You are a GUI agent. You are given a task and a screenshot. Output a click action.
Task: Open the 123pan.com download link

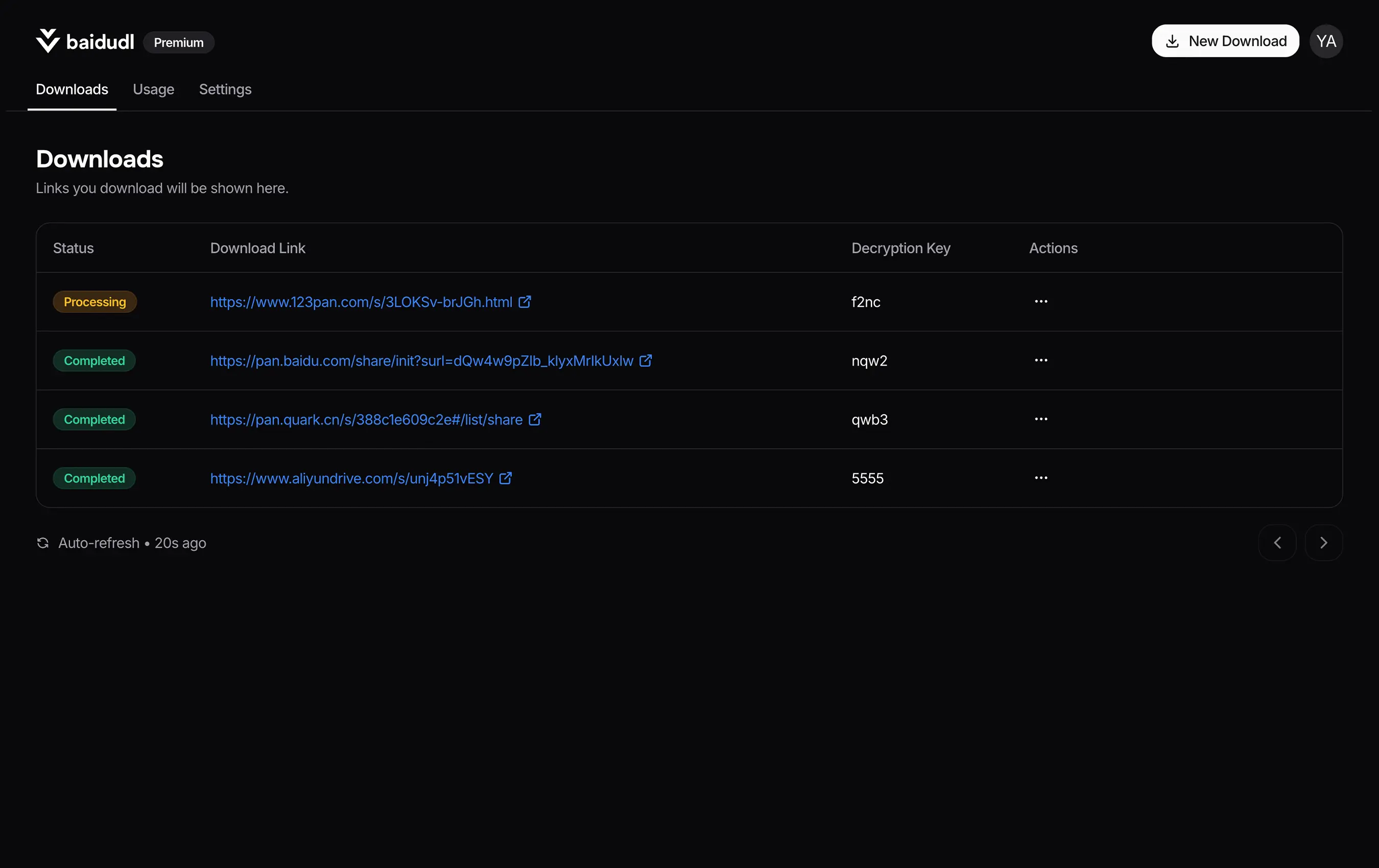pyautogui.click(x=361, y=302)
